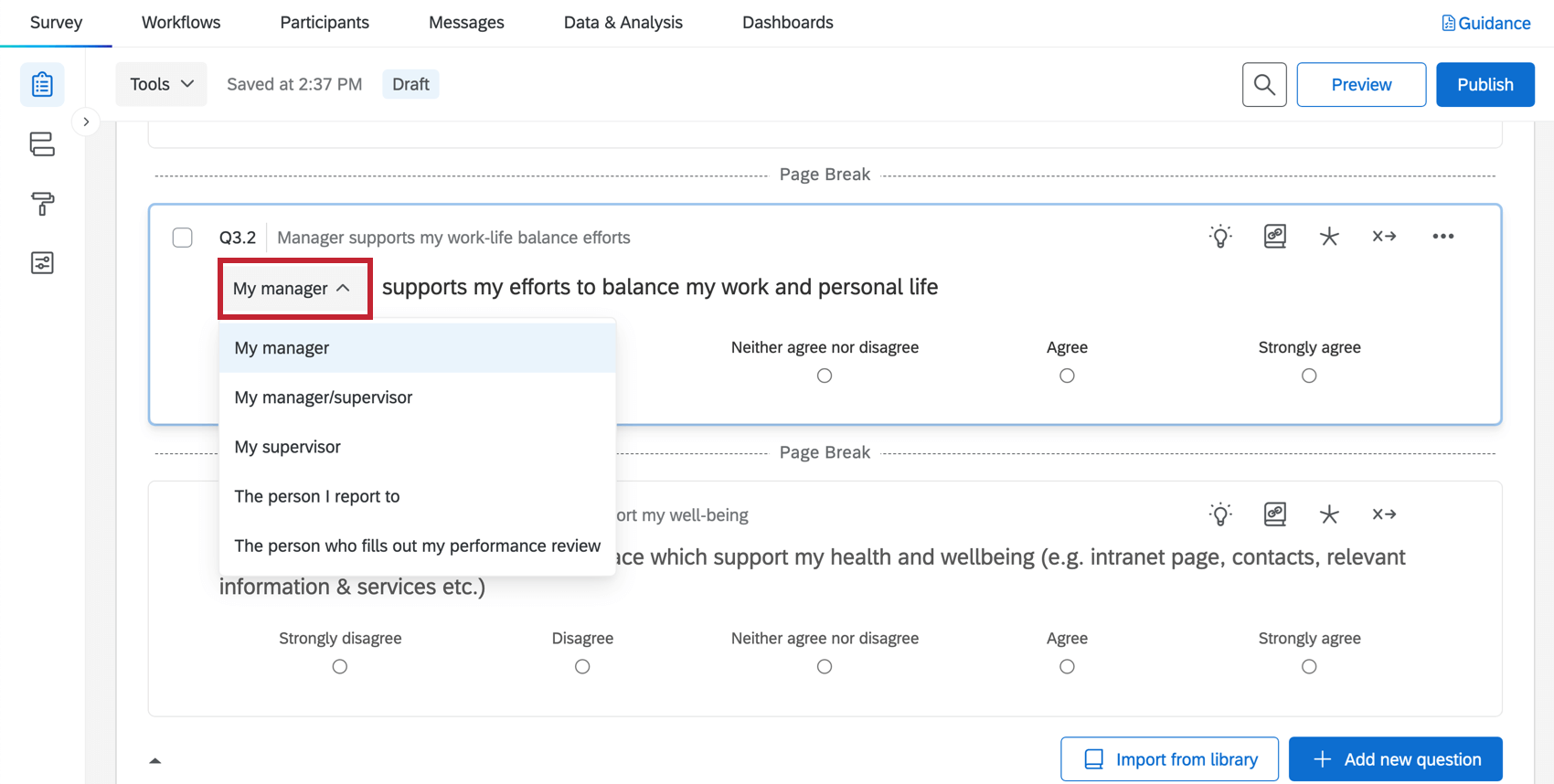The image size is (1554, 784).
Task: Expand the left sidebar chevron
Action: [x=86, y=122]
